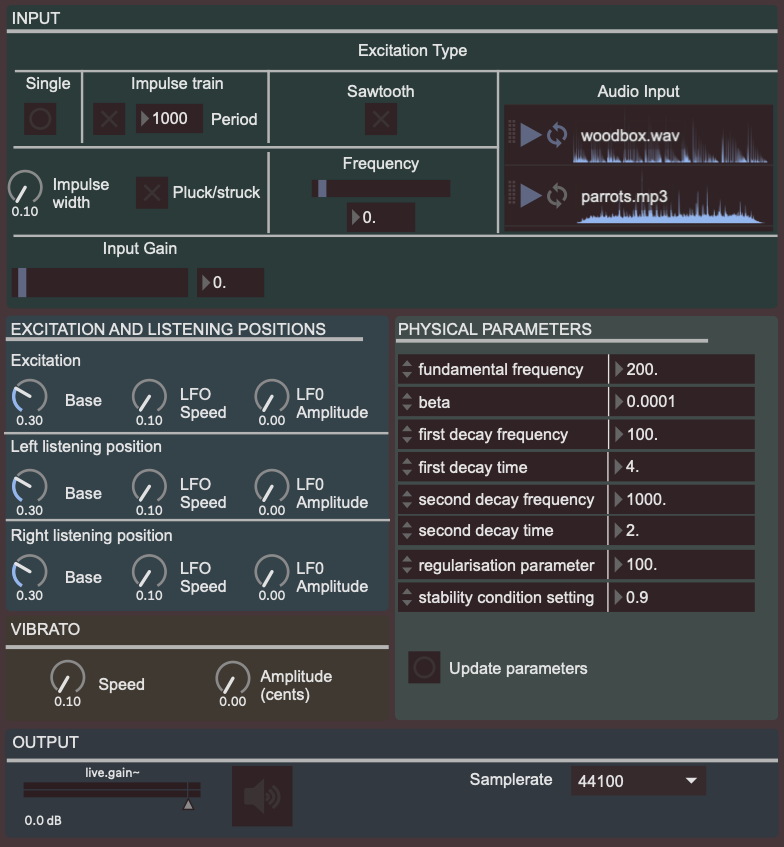Click the Excitation LFO Amplitude dial

point(272,397)
